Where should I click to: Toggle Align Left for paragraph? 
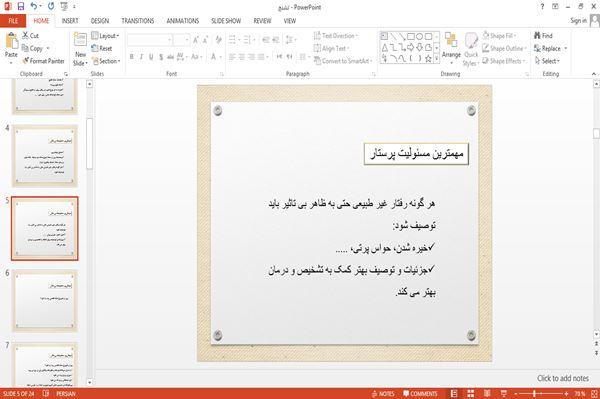(232, 57)
